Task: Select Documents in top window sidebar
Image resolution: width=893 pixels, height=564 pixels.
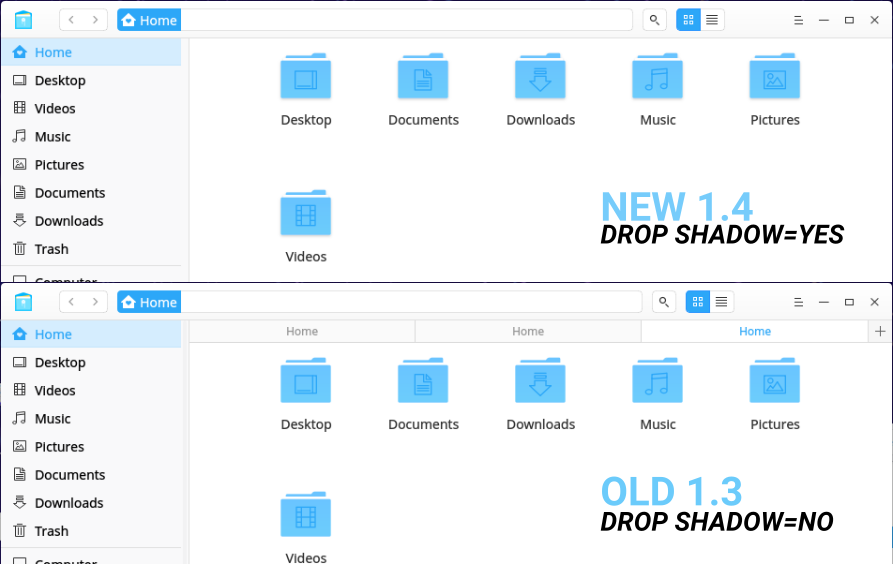Action: 91,193
